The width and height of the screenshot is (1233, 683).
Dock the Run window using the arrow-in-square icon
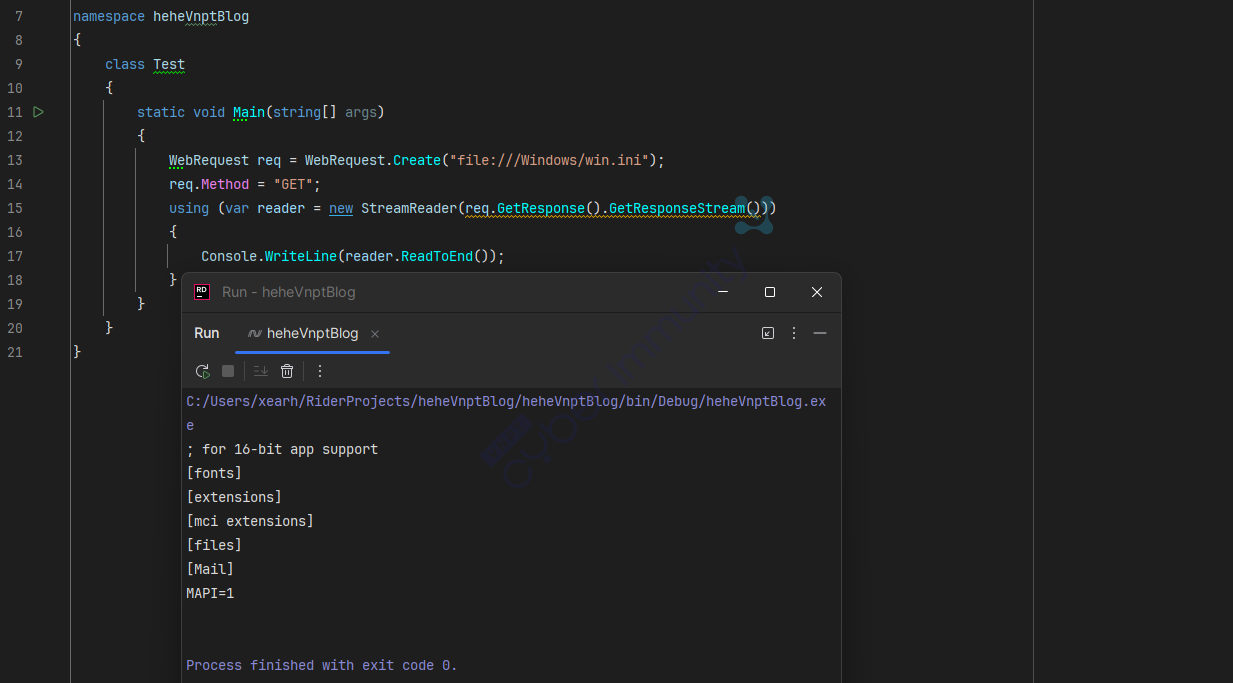768,333
